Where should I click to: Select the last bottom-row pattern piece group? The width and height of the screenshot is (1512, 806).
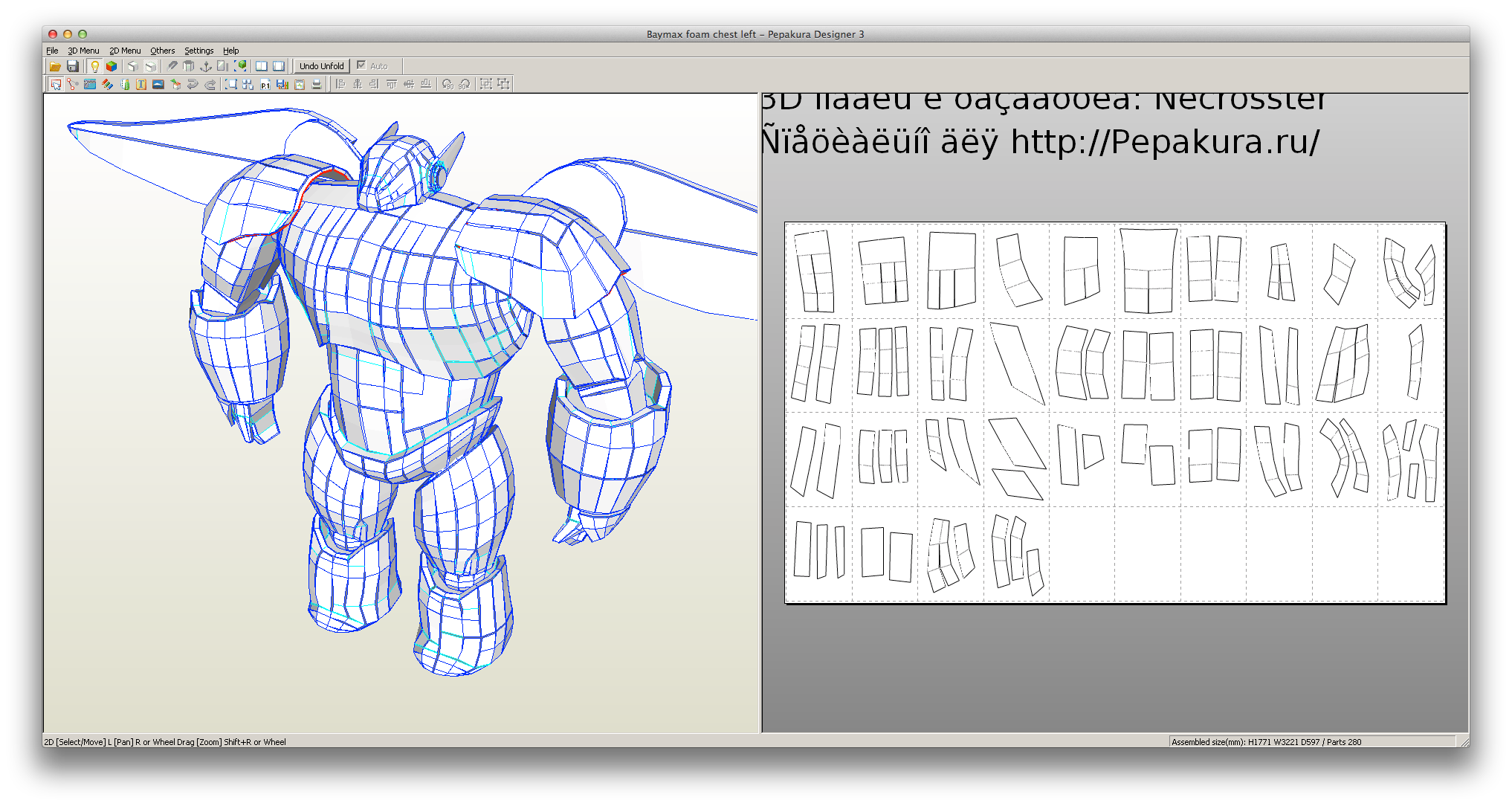[1018, 554]
